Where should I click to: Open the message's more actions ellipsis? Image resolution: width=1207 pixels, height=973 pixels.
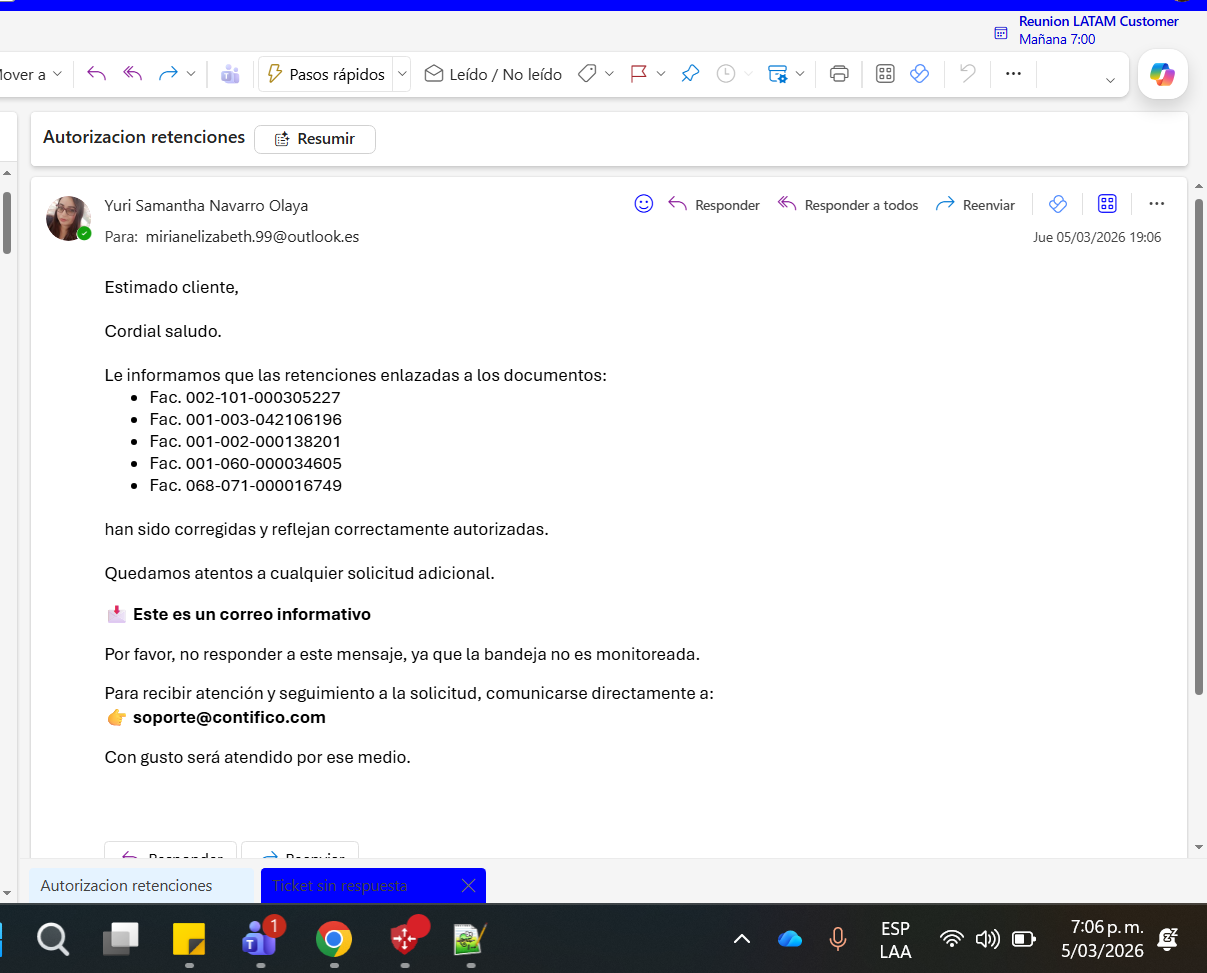1157,204
